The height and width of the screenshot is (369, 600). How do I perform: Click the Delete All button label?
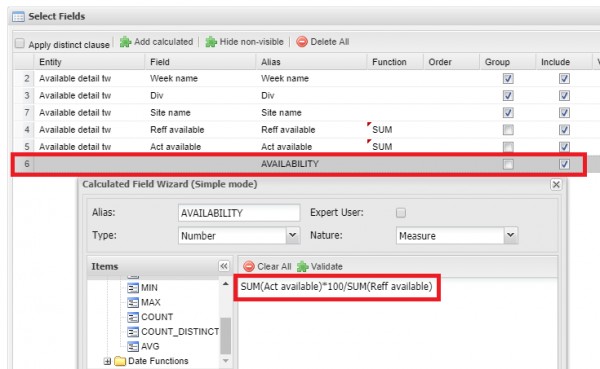[329, 42]
